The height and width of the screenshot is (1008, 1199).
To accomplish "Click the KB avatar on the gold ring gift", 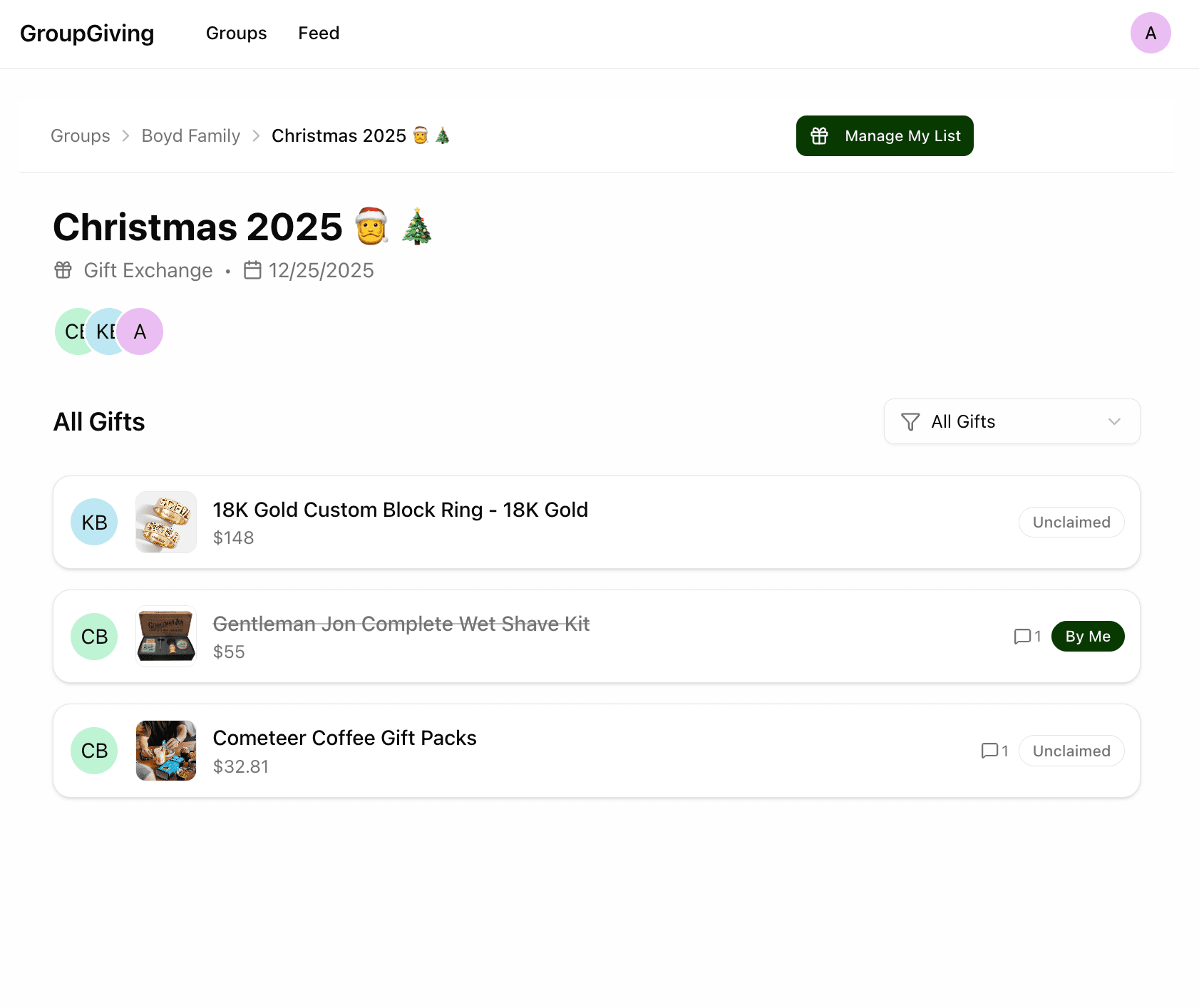I will [x=93, y=522].
